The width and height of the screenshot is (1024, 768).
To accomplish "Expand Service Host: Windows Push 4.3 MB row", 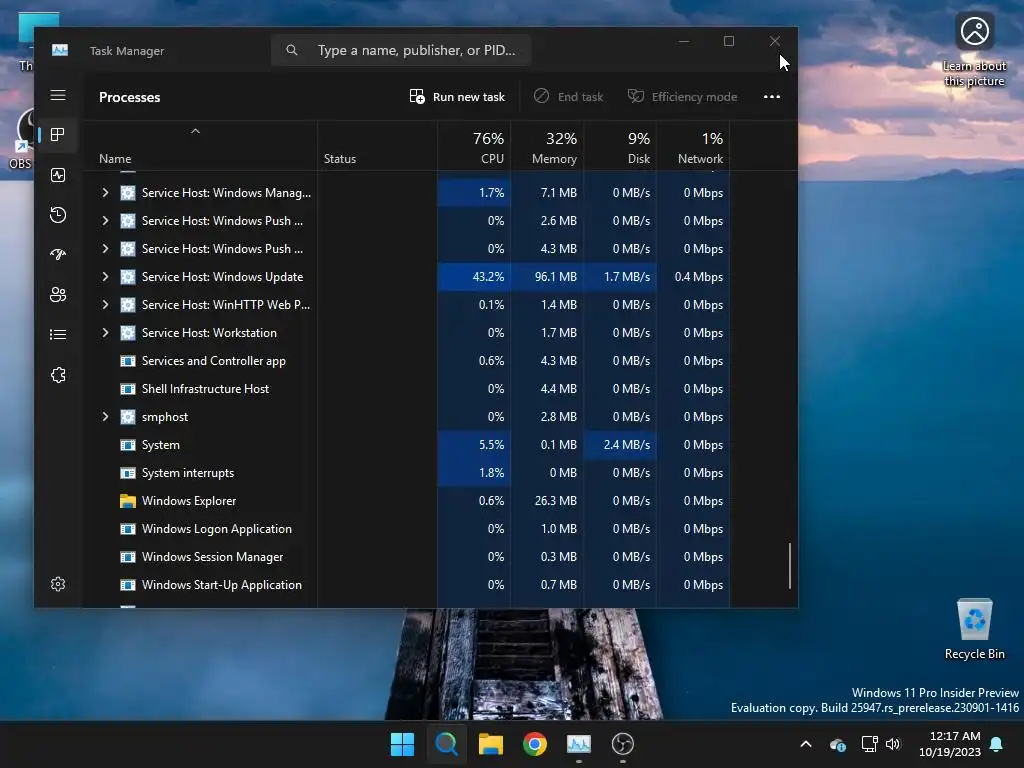I will coord(105,249).
